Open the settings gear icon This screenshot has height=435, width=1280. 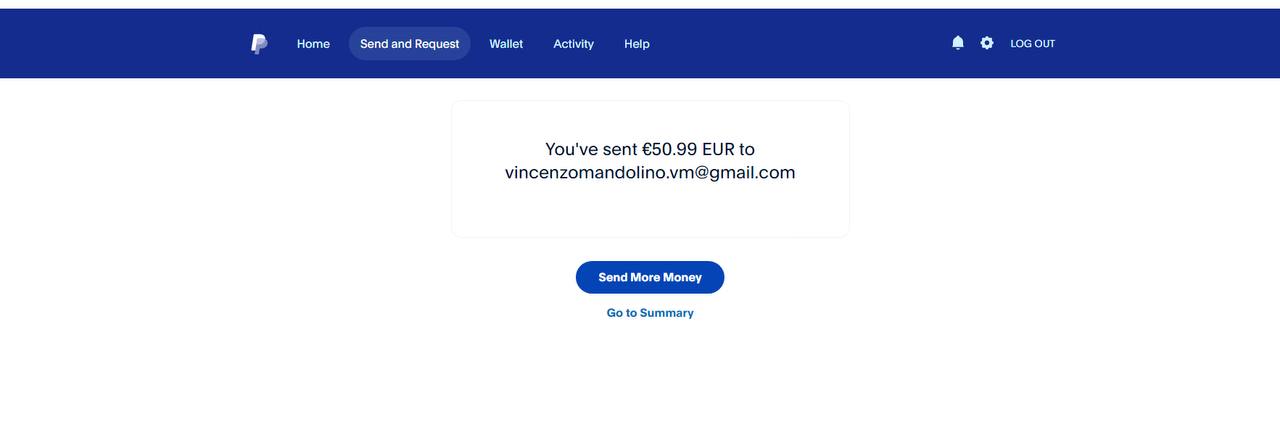987,43
